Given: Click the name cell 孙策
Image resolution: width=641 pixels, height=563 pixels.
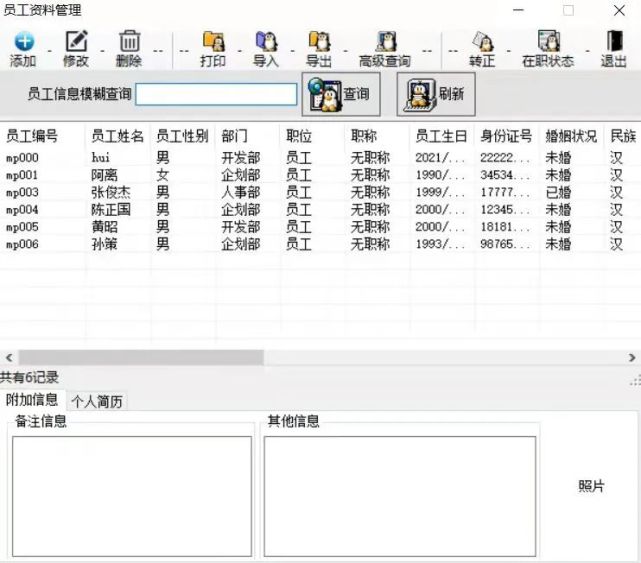Looking at the screenshot, I should click(104, 244).
